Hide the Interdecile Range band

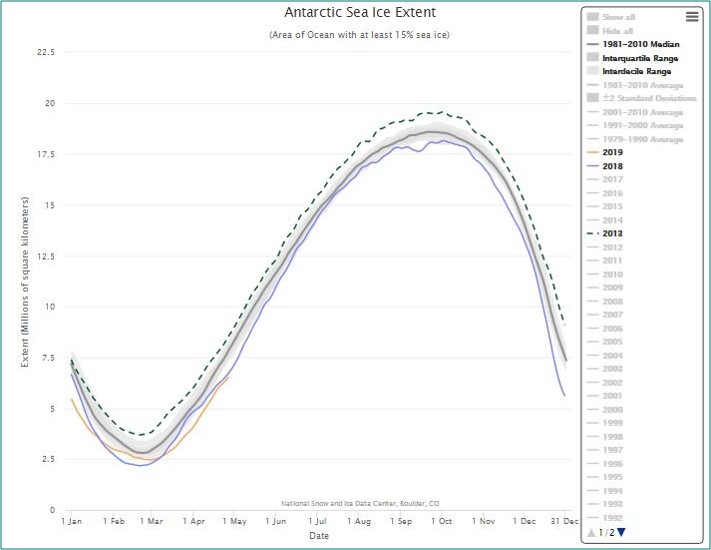[x=637, y=71]
